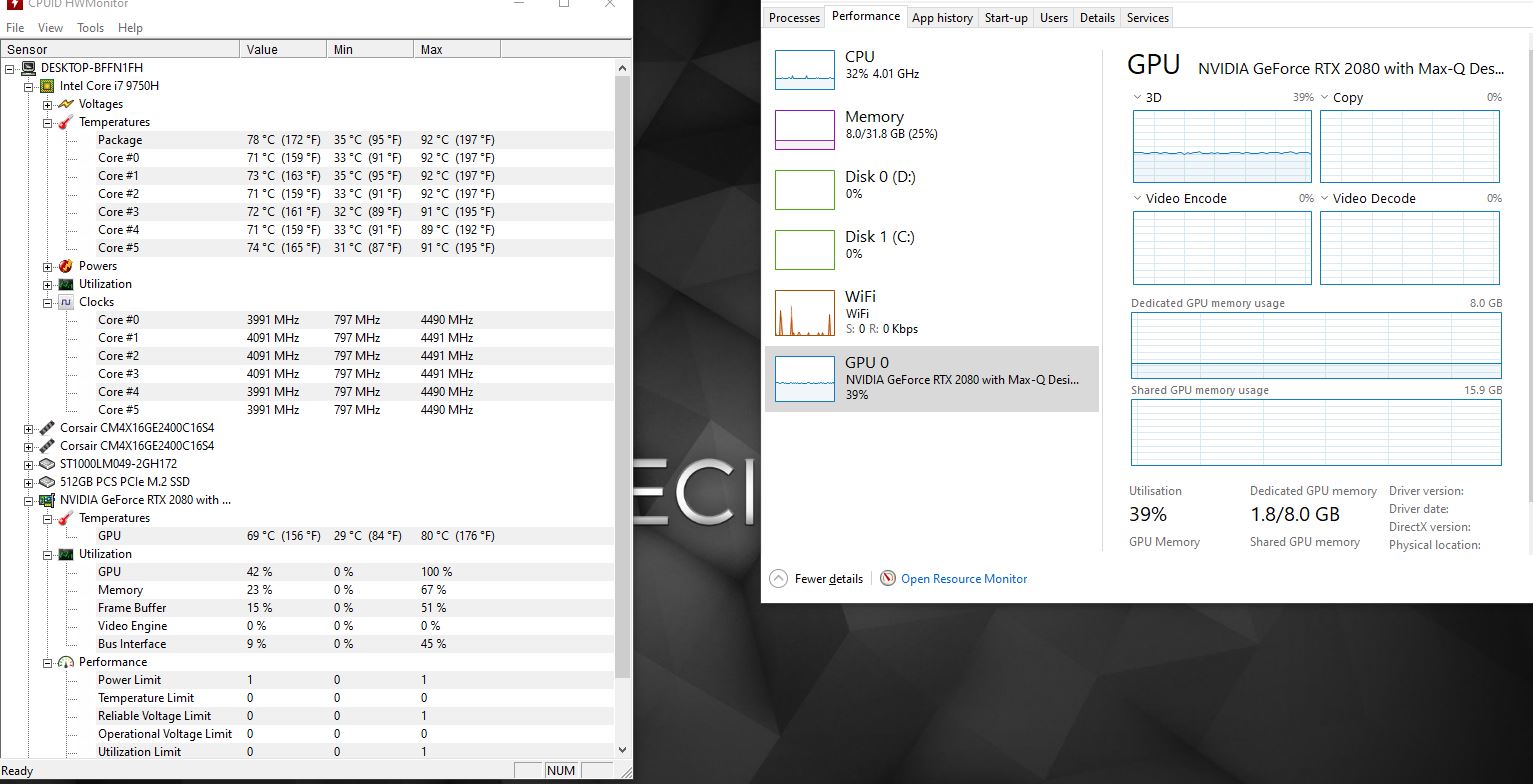Click the Sensor column header

pos(120,49)
